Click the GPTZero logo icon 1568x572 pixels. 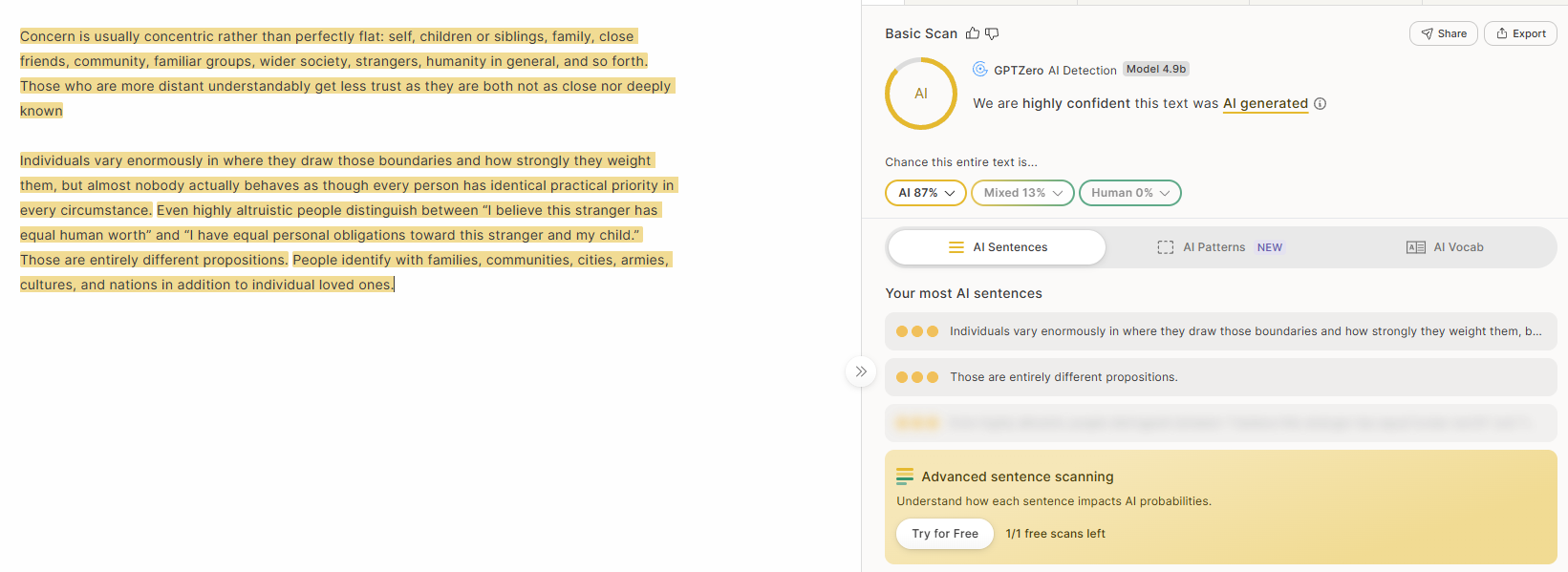point(980,69)
